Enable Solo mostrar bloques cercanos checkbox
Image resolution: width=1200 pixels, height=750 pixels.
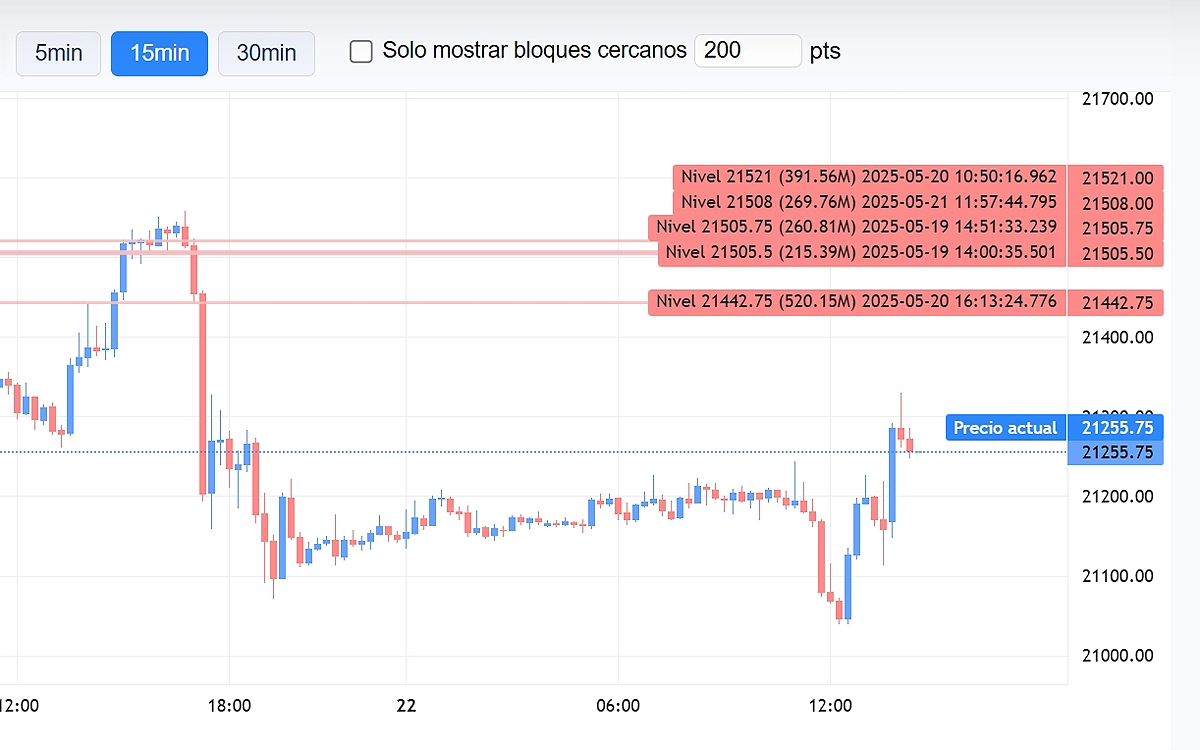pos(361,51)
